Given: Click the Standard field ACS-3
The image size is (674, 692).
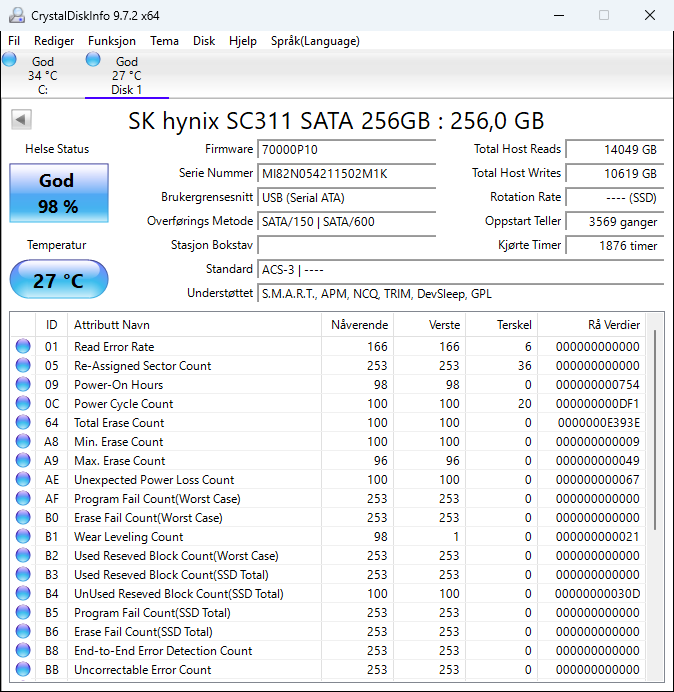Looking at the screenshot, I should click(x=460, y=270).
